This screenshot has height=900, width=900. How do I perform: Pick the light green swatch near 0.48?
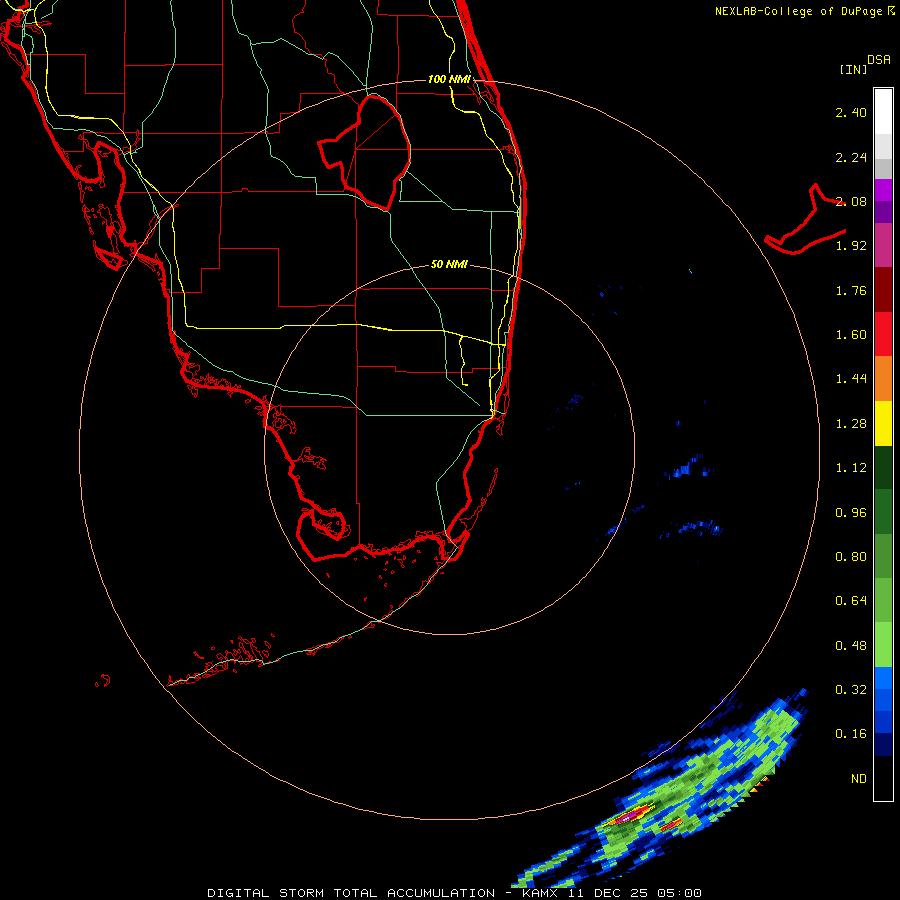point(883,645)
